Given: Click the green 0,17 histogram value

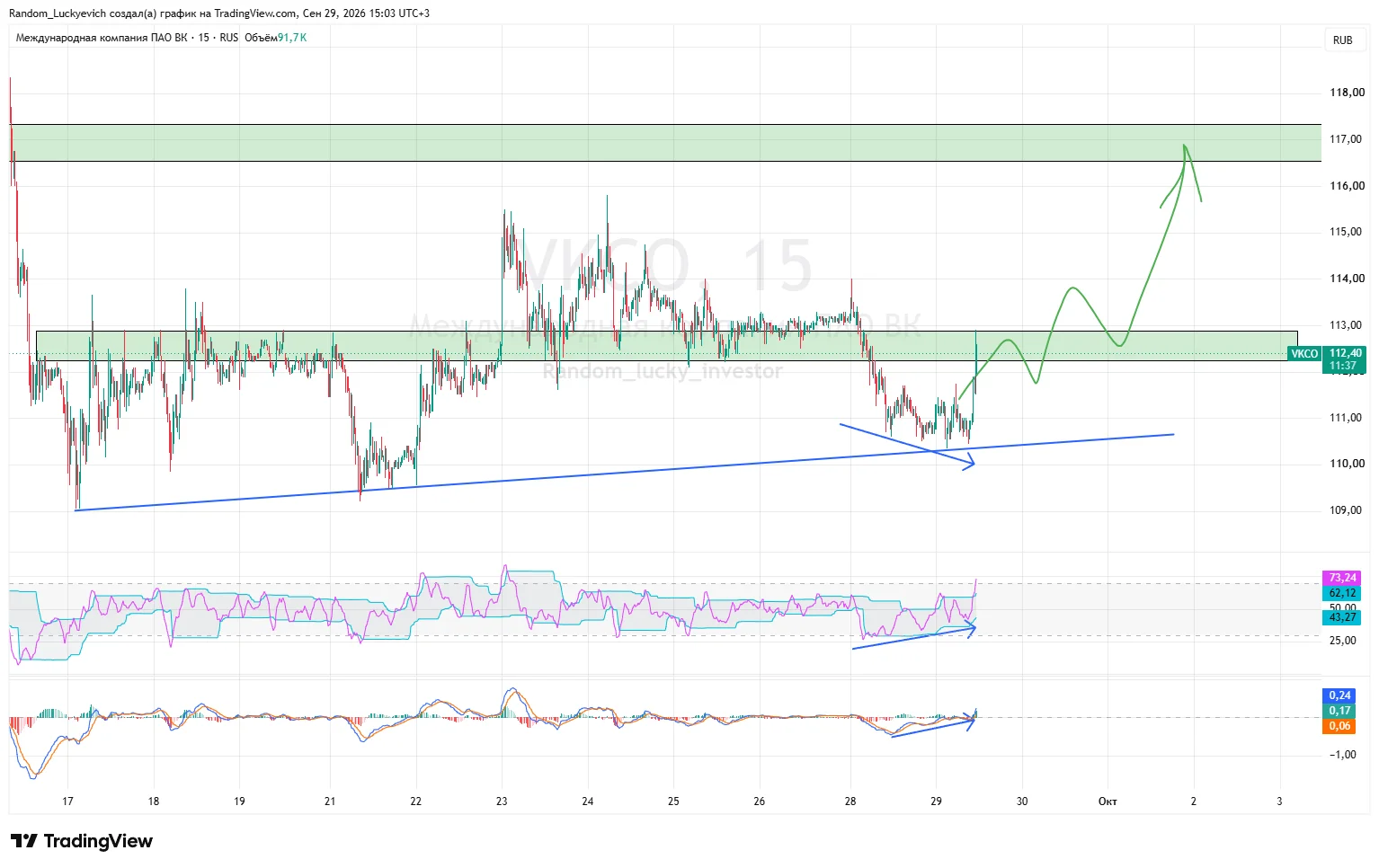Looking at the screenshot, I should tap(1339, 711).
